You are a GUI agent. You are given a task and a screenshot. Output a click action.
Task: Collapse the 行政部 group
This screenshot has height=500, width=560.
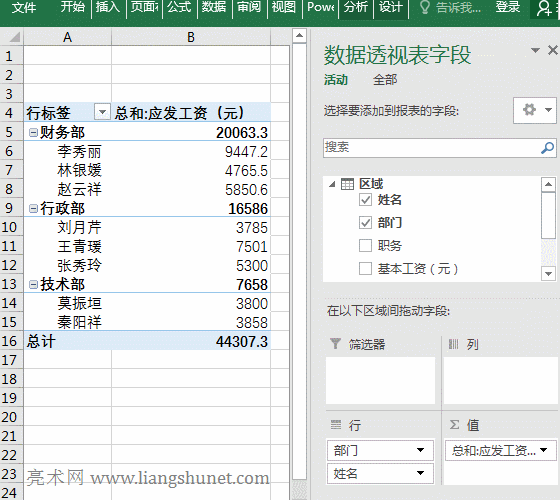(33, 209)
